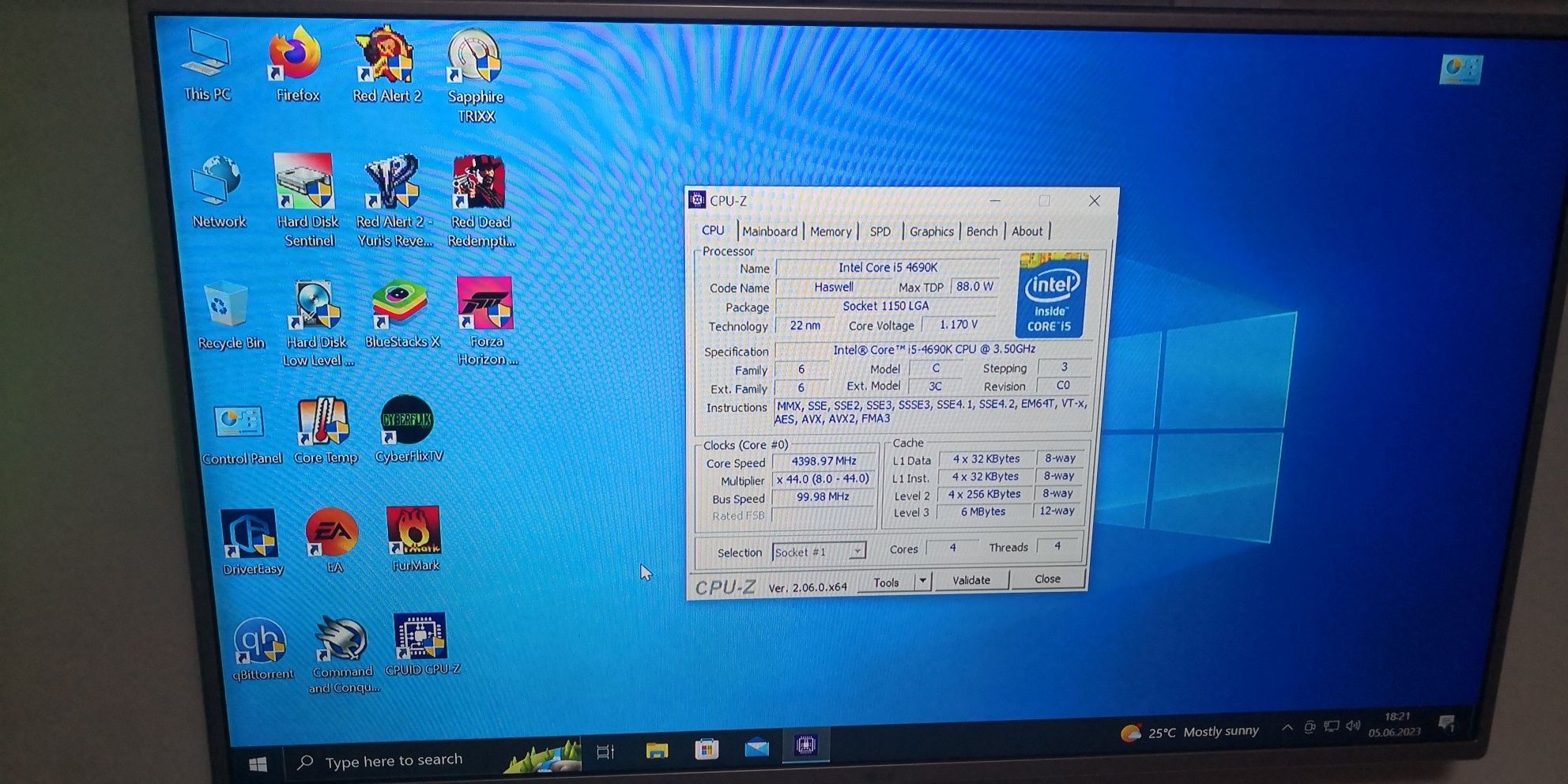The height and width of the screenshot is (784, 1568).
Task: Open the network tray icon
Action: coord(1332,726)
